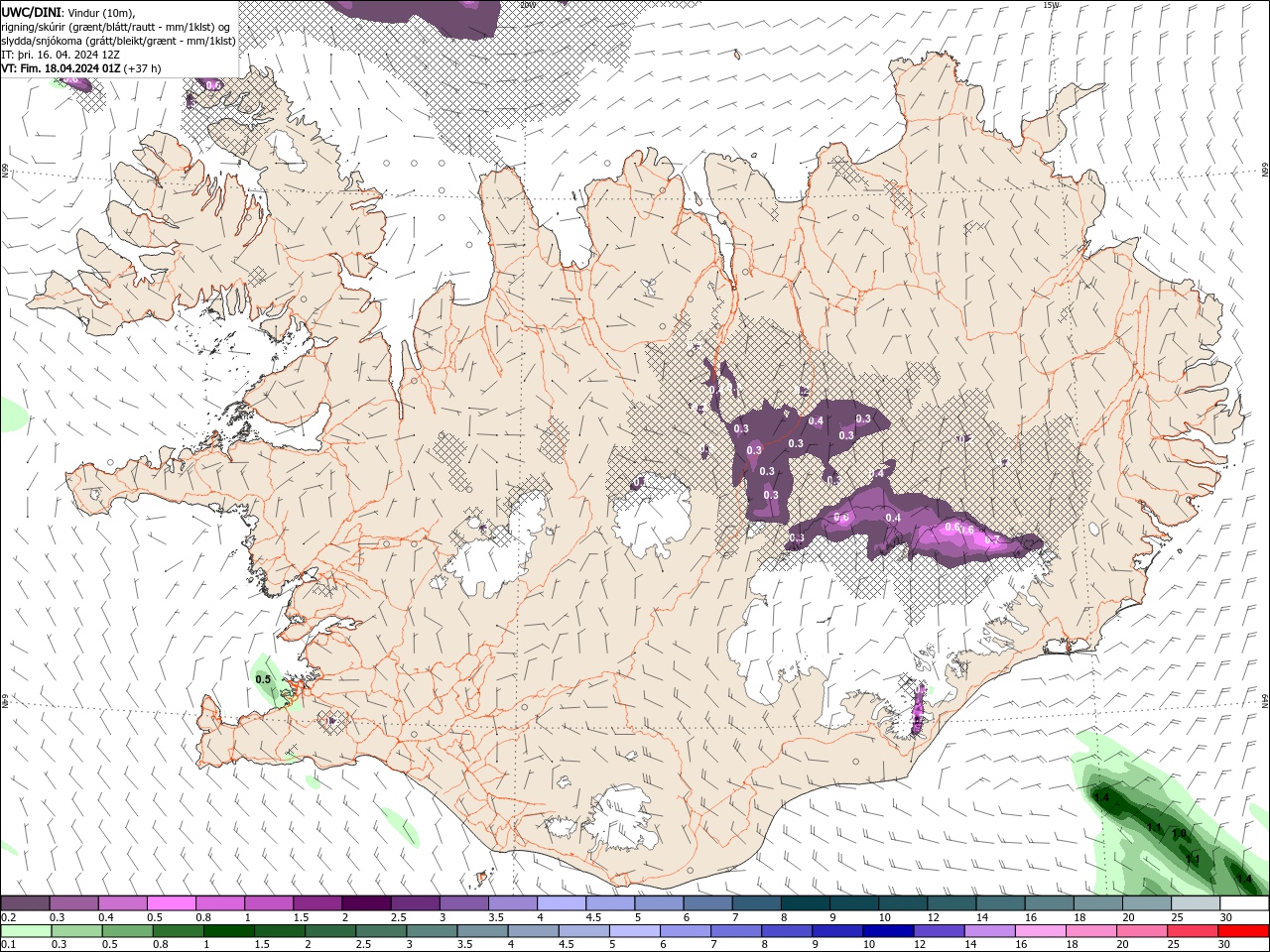This screenshot has height=952, width=1270.
Task: Click the 2.5 label on the rain scale
Action: tap(362, 945)
